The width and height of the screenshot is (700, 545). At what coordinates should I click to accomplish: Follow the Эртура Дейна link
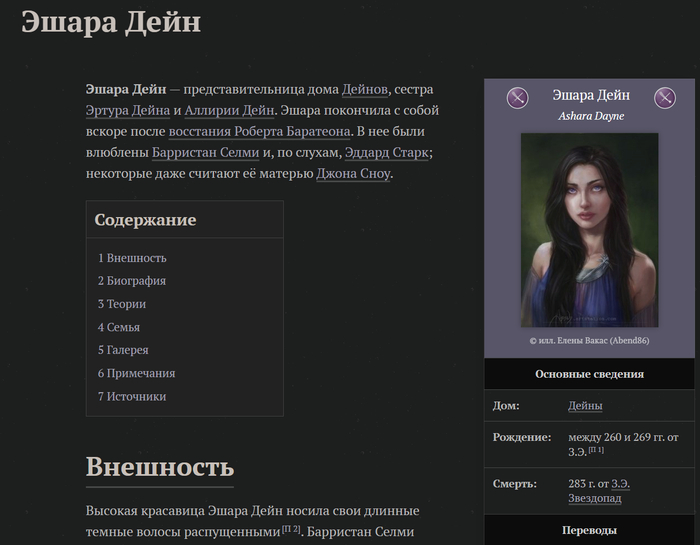point(128,110)
